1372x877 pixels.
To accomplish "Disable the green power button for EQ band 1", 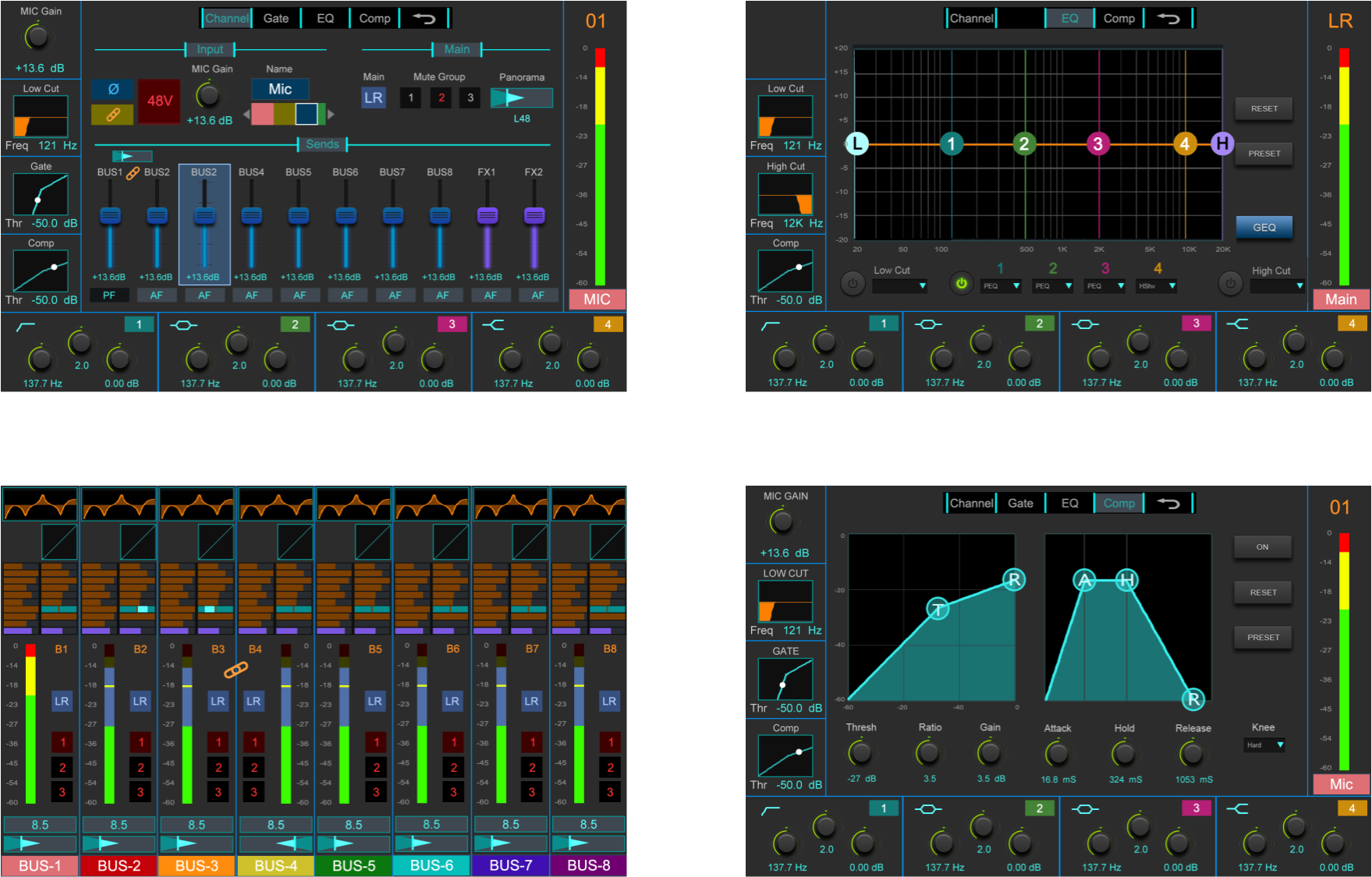I will point(961,284).
